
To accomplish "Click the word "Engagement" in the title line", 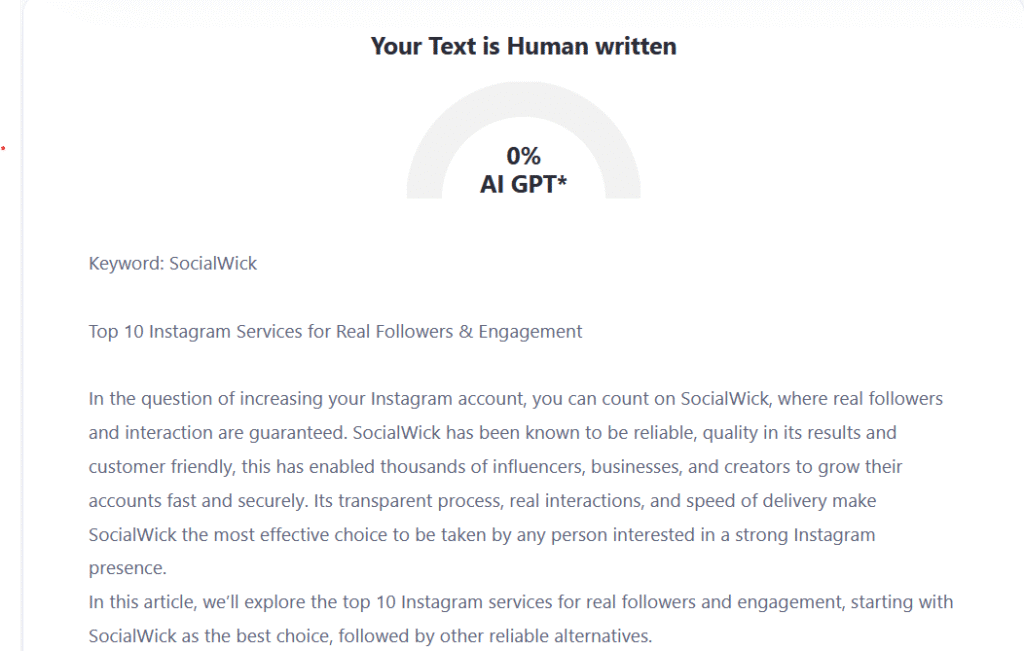I will coord(531,331).
